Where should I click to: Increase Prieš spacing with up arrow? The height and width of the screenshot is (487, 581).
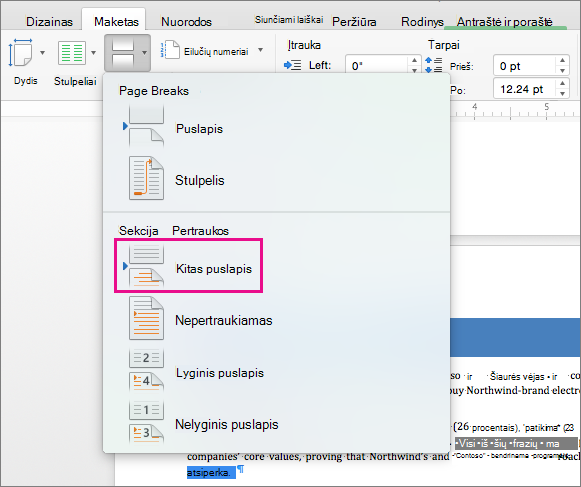(562, 60)
